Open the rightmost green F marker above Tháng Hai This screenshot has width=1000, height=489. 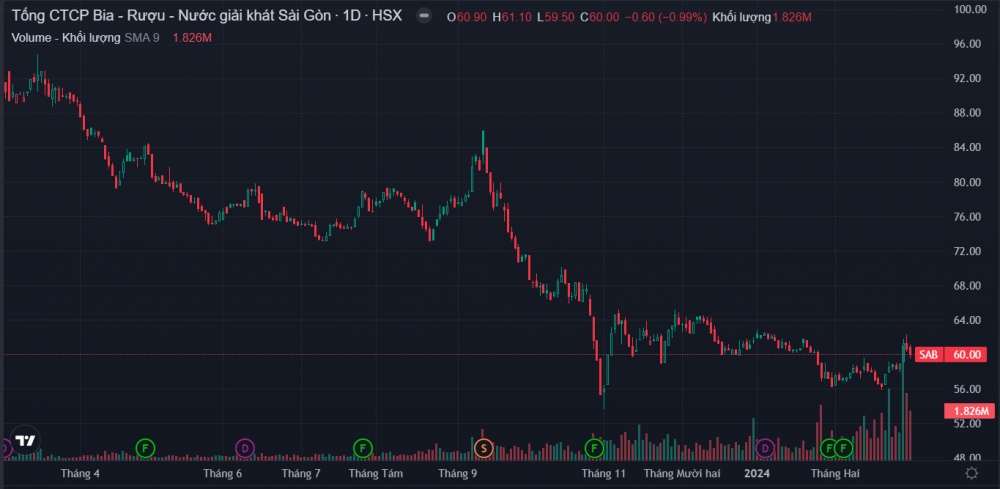tap(844, 448)
